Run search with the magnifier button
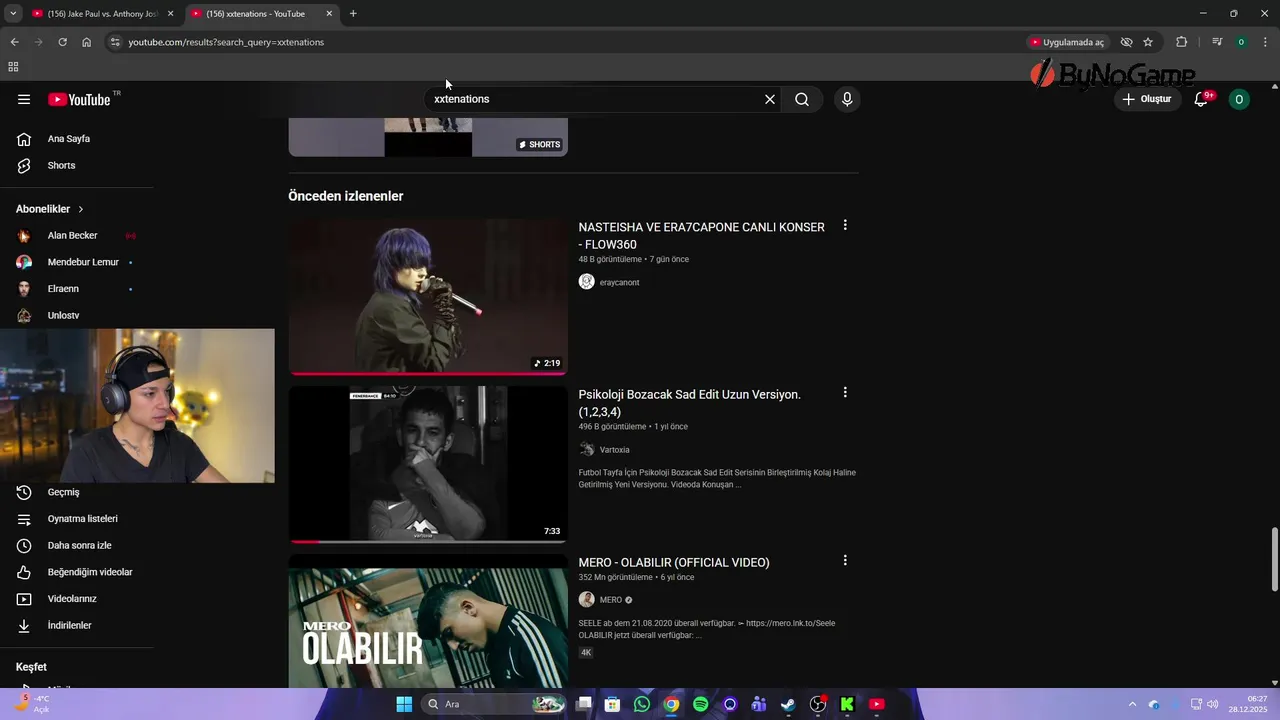1280x720 pixels. [x=802, y=99]
